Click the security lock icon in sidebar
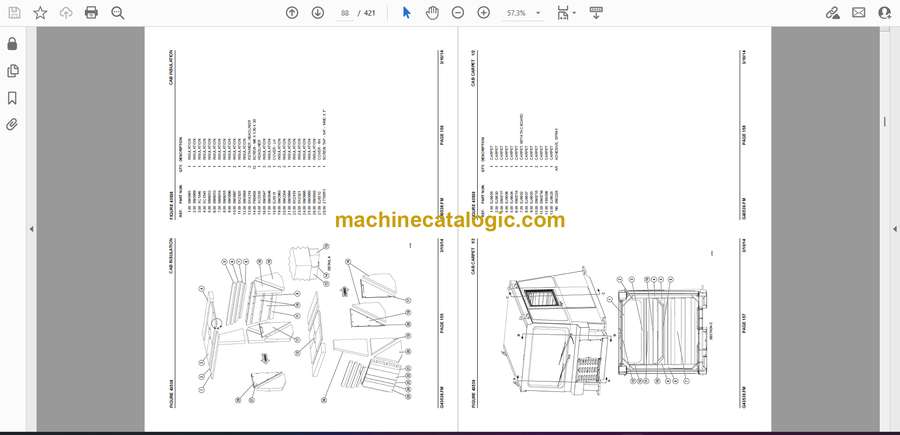This screenshot has width=900, height=435. click(12, 44)
